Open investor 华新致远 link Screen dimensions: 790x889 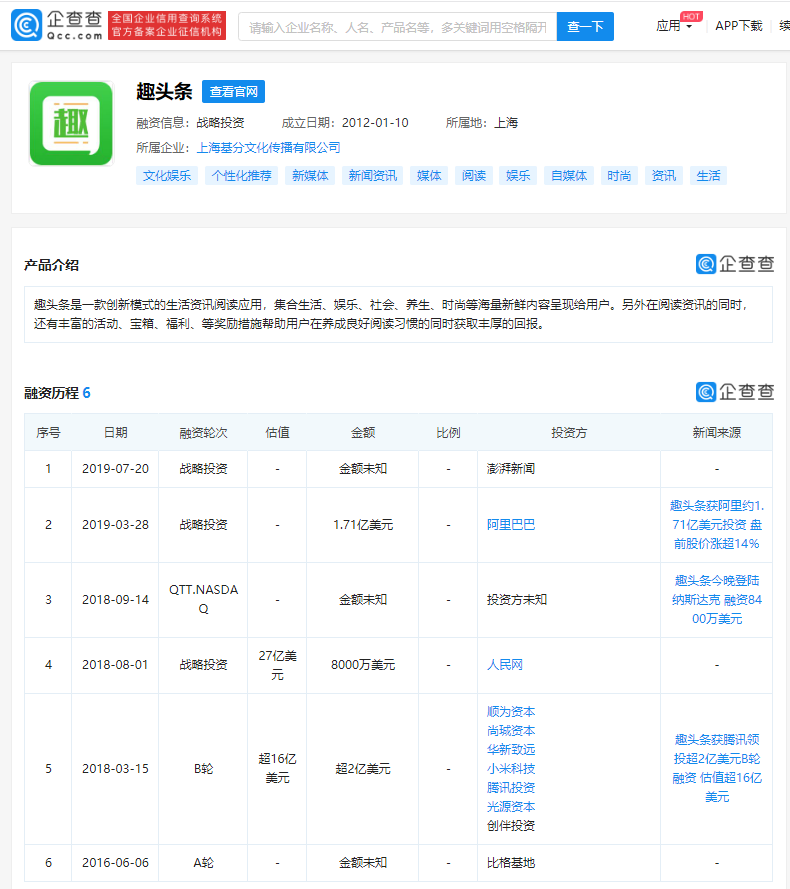(510, 750)
